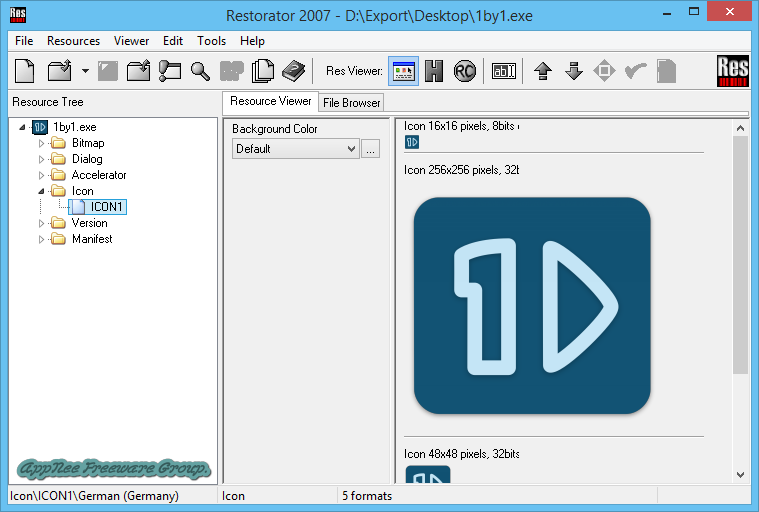Click the viewer scroll down arrow

(740, 475)
